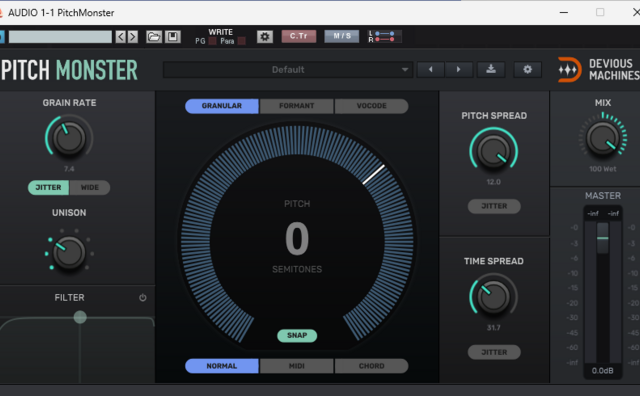This screenshot has width=640, height=396.
Task: Save Pitch Monster preset via download icon
Action: pyautogui.click(x=491, y=69)
